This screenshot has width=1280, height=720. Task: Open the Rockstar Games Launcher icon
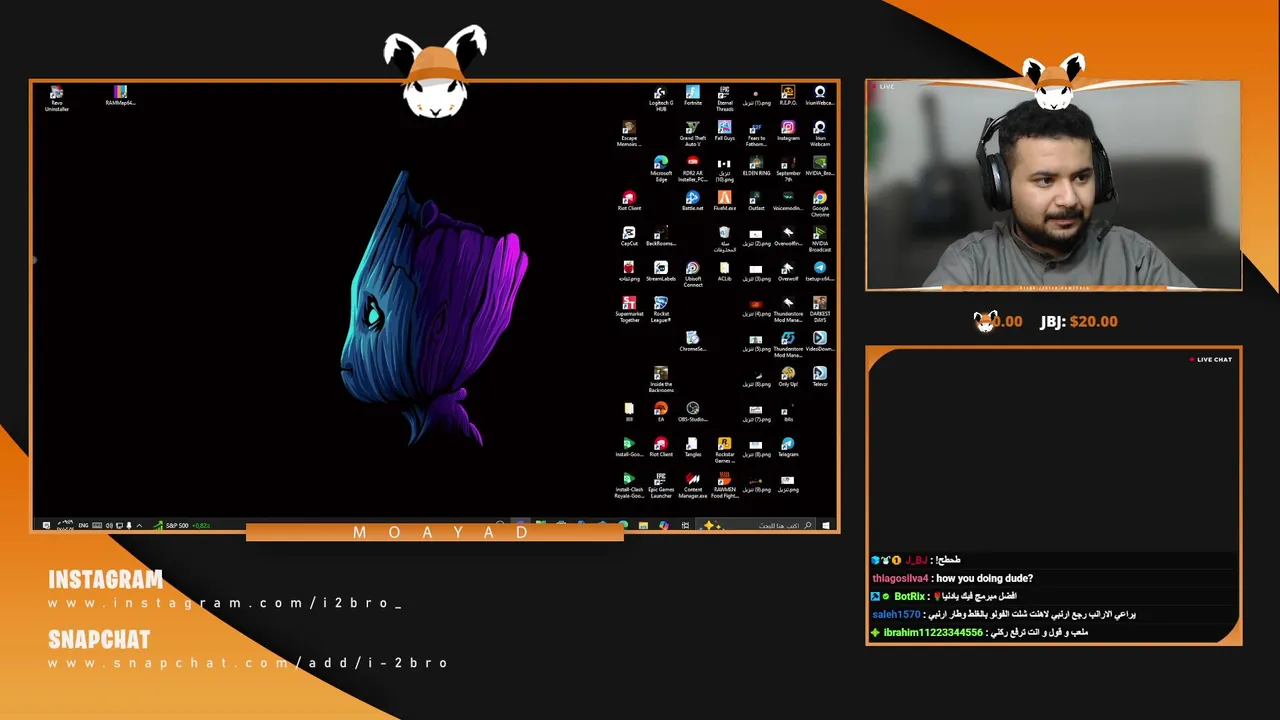(x=725, y=449)
